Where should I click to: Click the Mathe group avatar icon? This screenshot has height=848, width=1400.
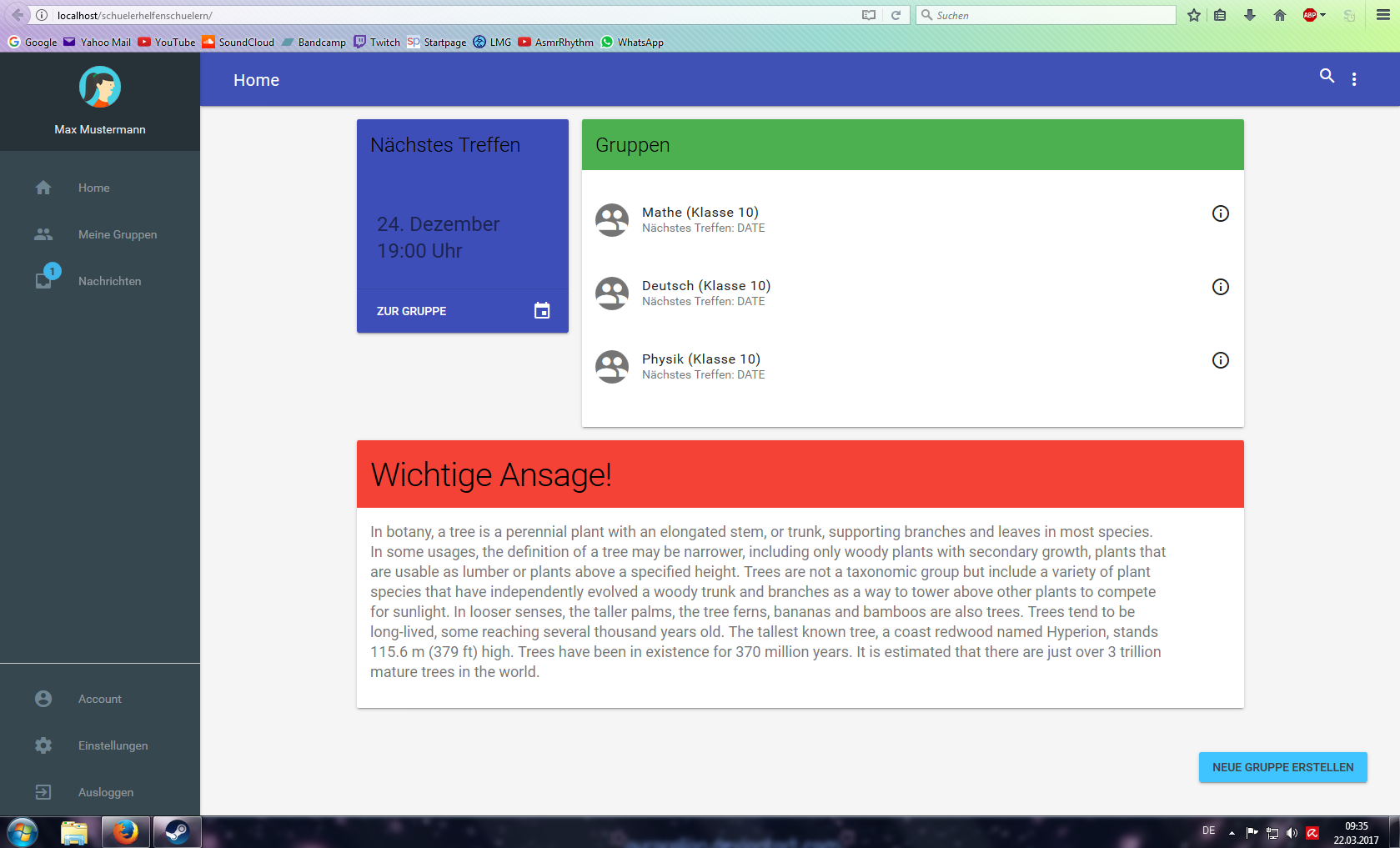pyautogui.click(x=612, y=220)
